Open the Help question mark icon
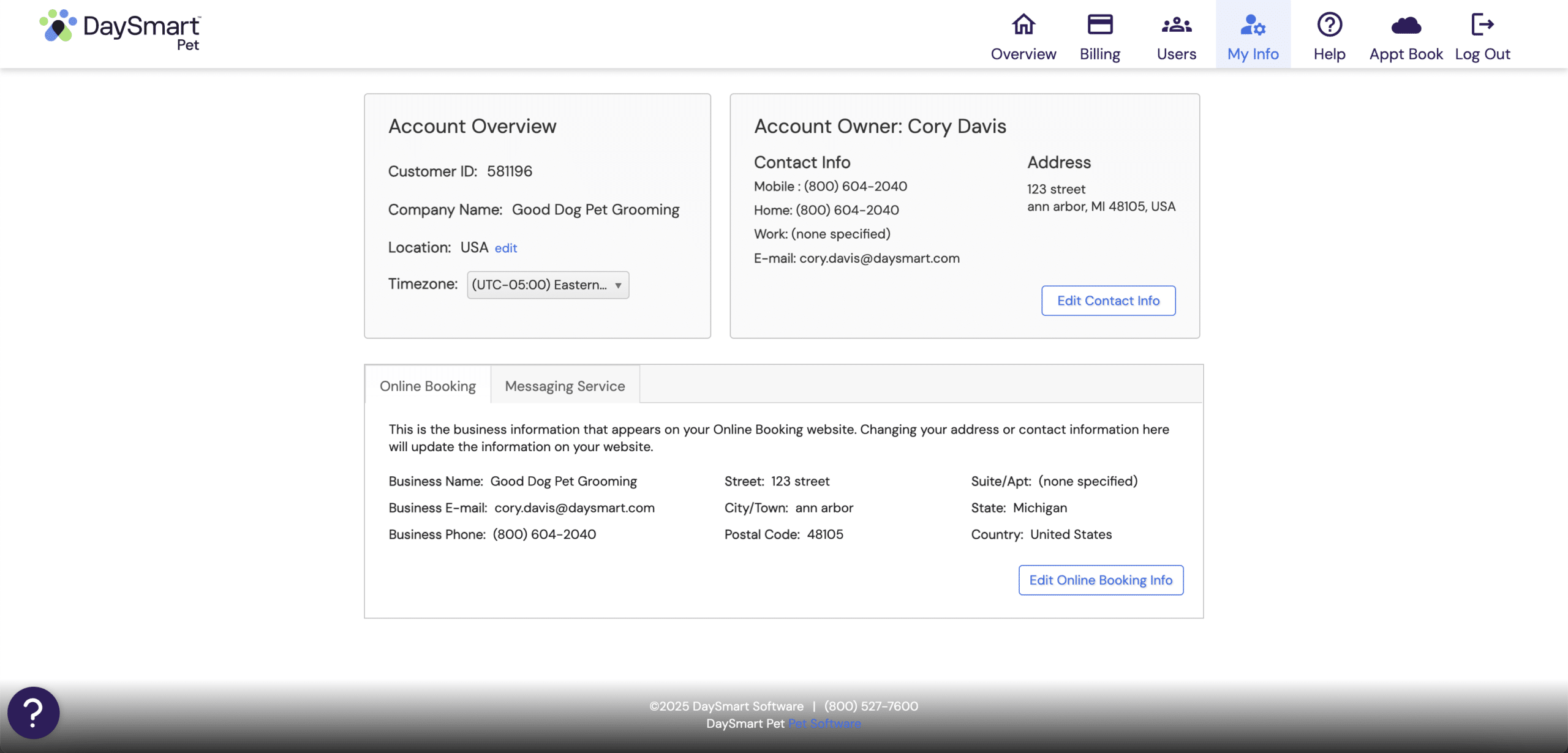The image size is (1568, 753). tap(1330, 24)
